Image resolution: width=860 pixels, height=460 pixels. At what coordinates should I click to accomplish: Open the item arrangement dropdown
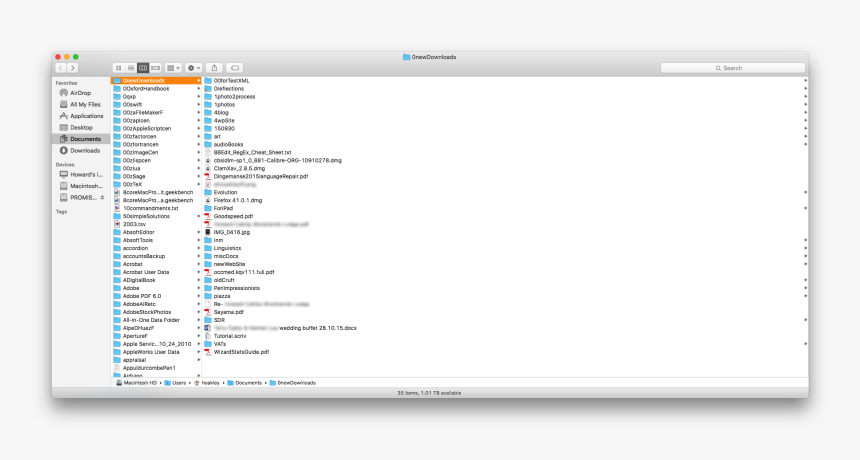tap(173, 68)
